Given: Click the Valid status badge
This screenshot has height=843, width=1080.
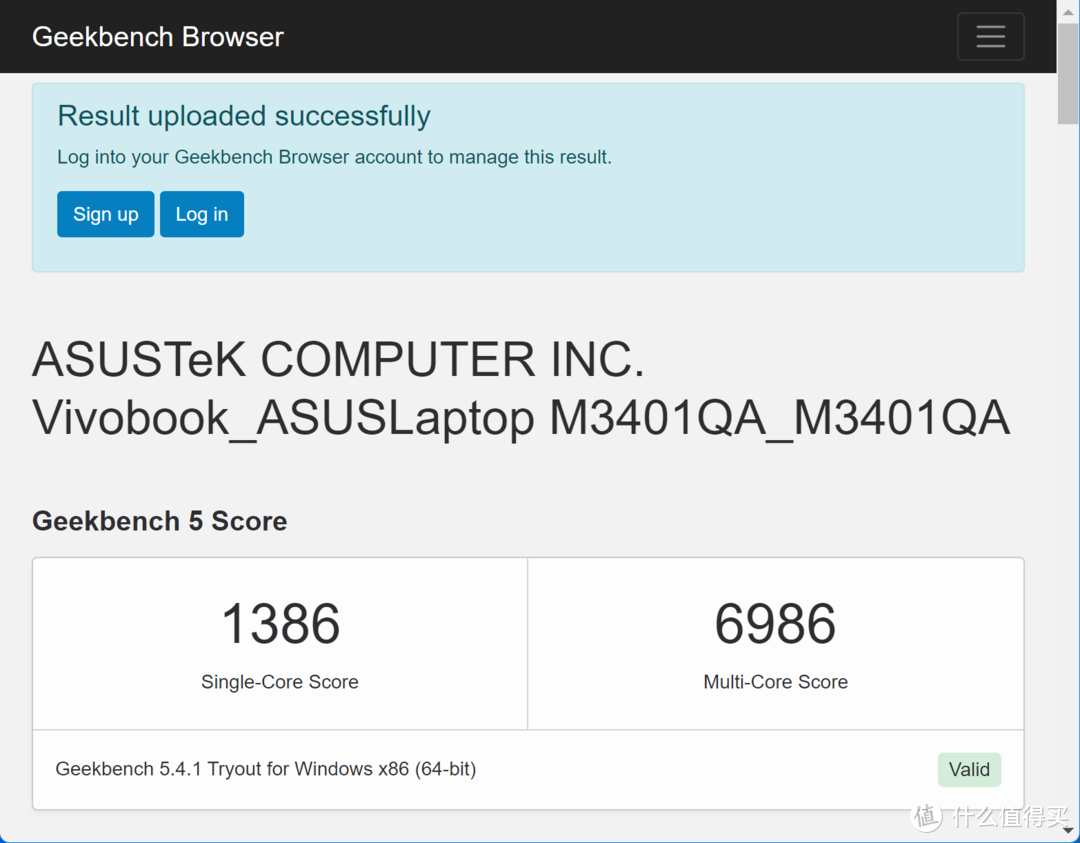Looking at the screenshot, I should (x=969, y=769).
